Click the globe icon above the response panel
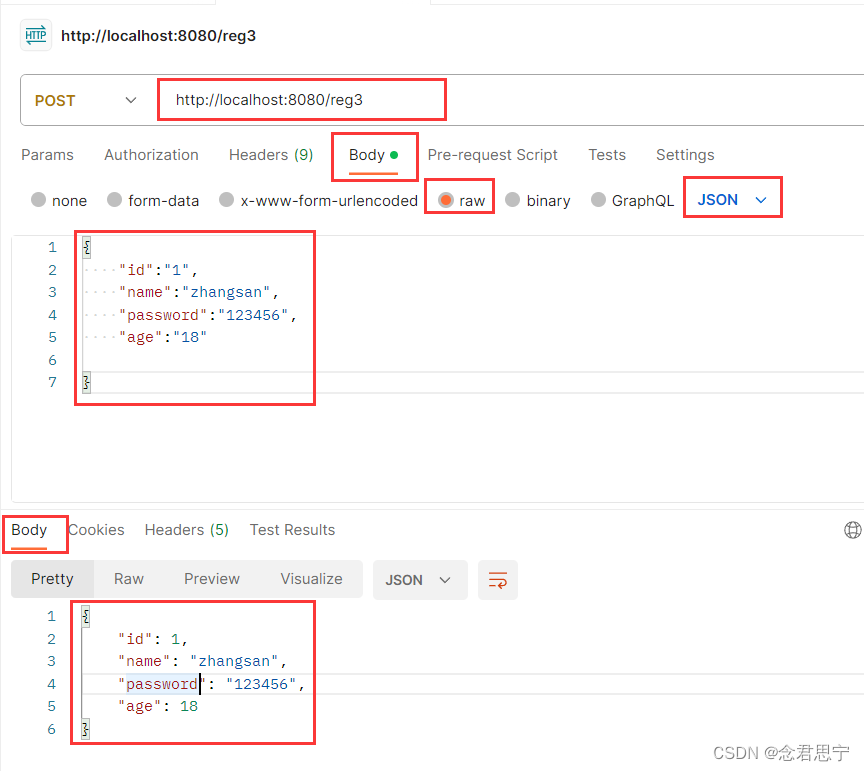Image resolution: width=864 pixels, height=771 pixels. tap(852, 529)
